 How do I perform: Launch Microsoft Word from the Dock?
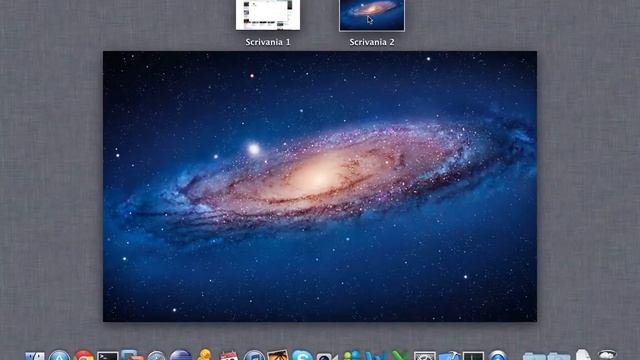(x=376, y=356)
